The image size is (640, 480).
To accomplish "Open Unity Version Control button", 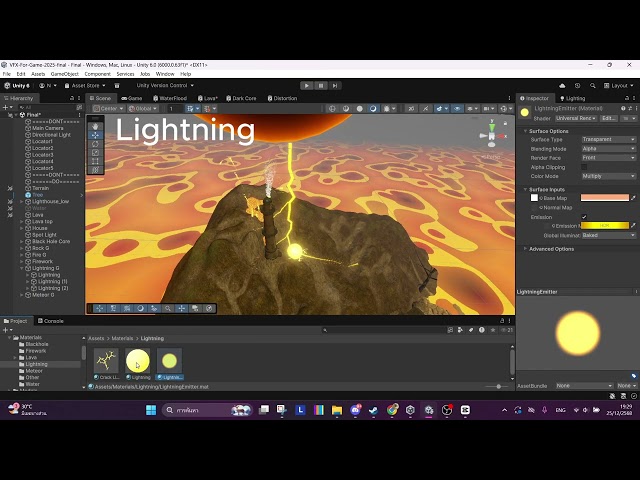I will [x=165, y=85].
